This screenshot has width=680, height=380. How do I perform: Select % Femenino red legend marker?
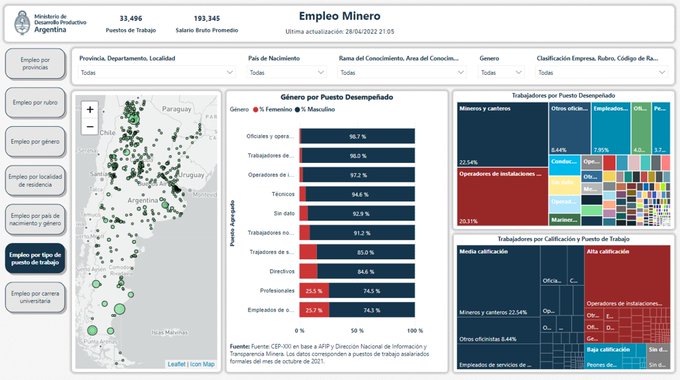tap(255, 110)
